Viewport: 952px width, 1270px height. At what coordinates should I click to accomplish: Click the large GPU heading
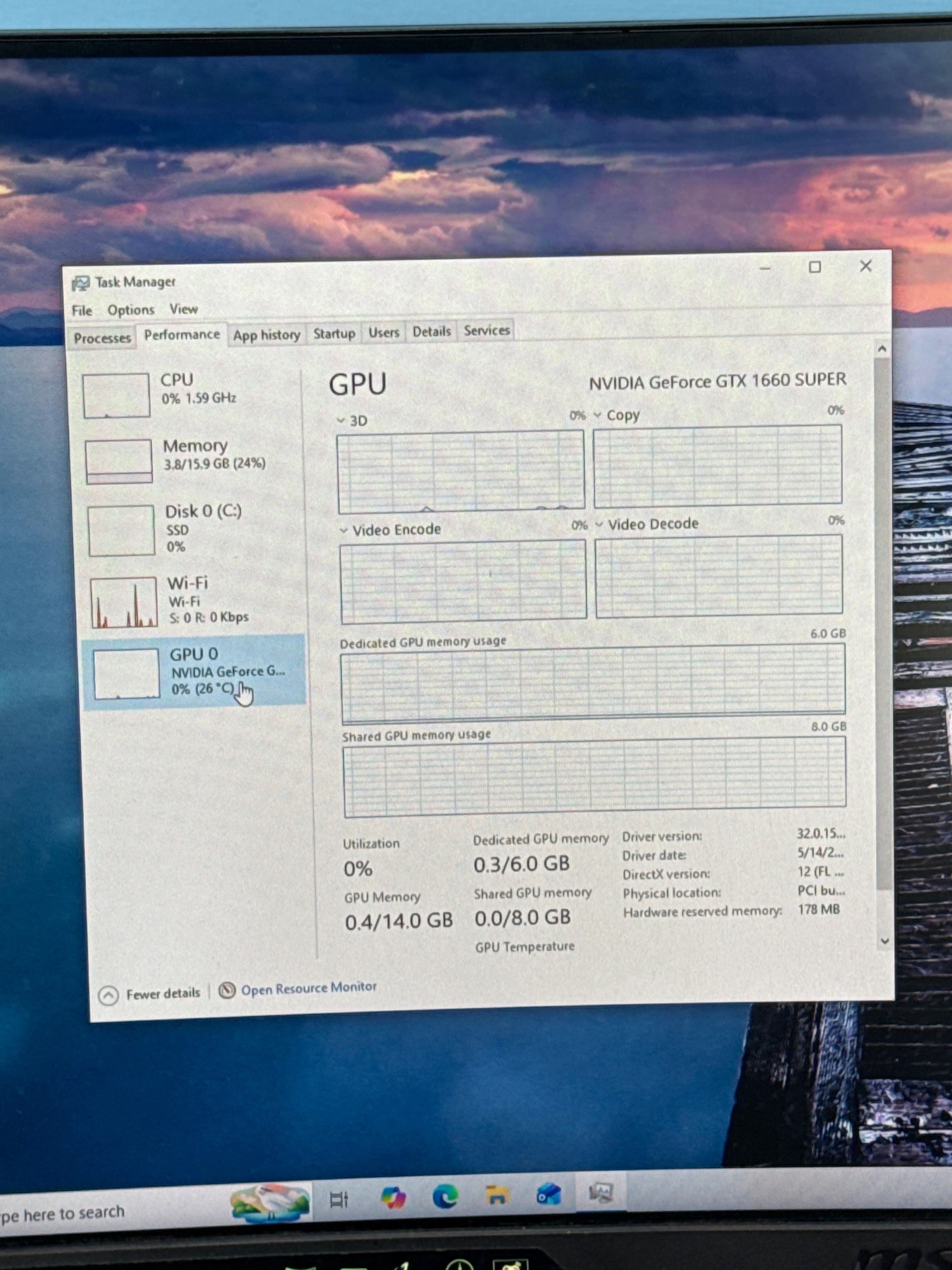tap(358, 385)
